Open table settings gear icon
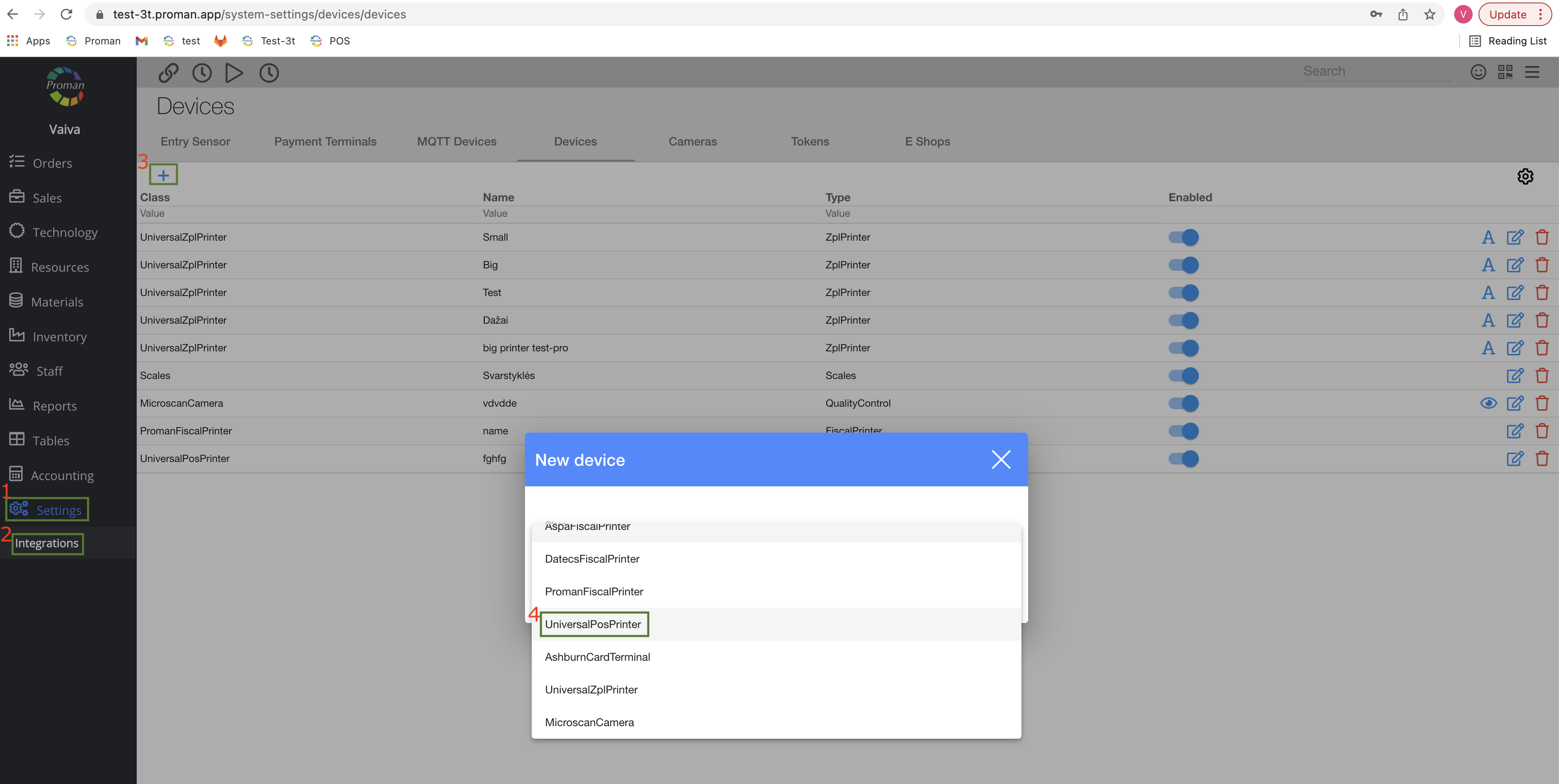The image size is (1559, 784). pyautogui.click(x=1525, y=176)
